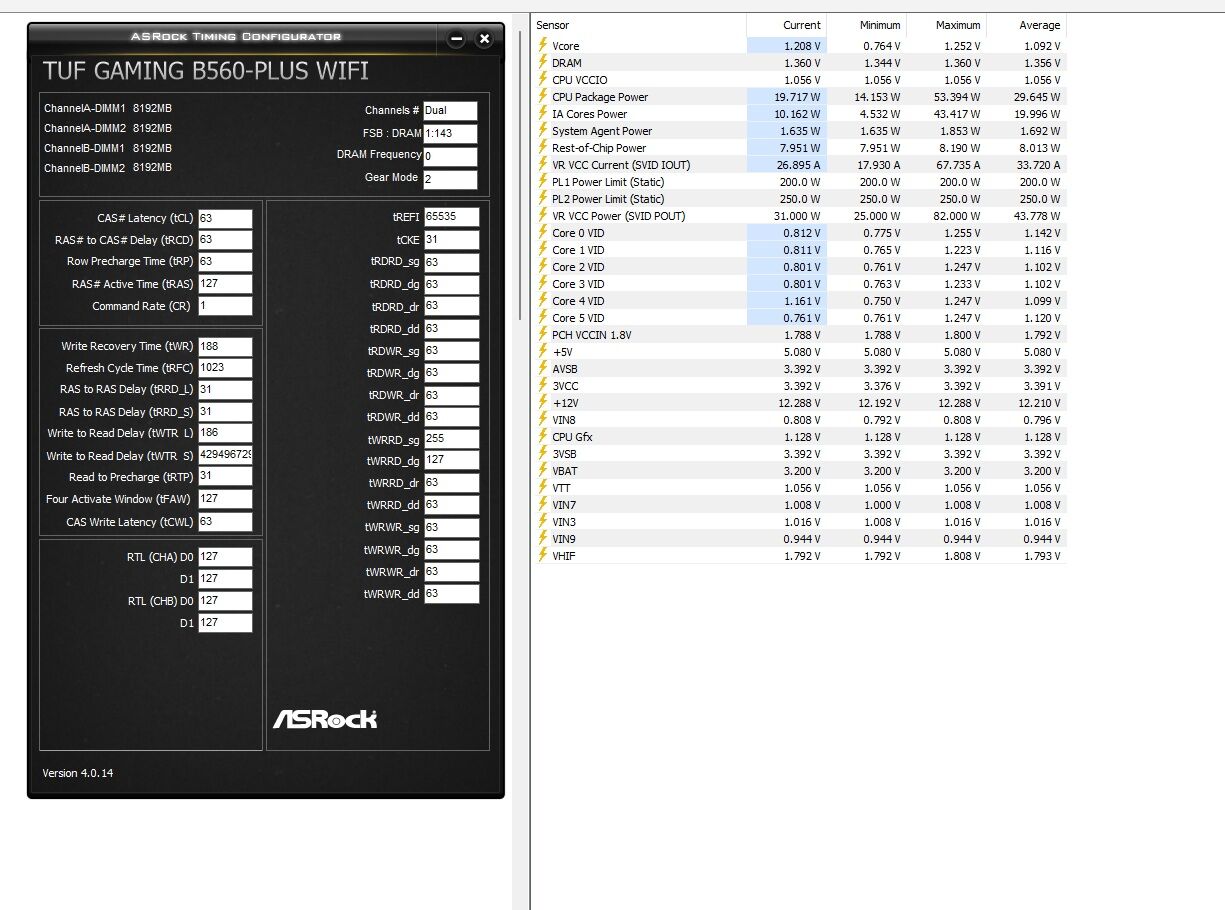The image size is (1225, 910).
Task: Click the lightning icon for Rest-of-Chip Power
Action: point(543,148)
